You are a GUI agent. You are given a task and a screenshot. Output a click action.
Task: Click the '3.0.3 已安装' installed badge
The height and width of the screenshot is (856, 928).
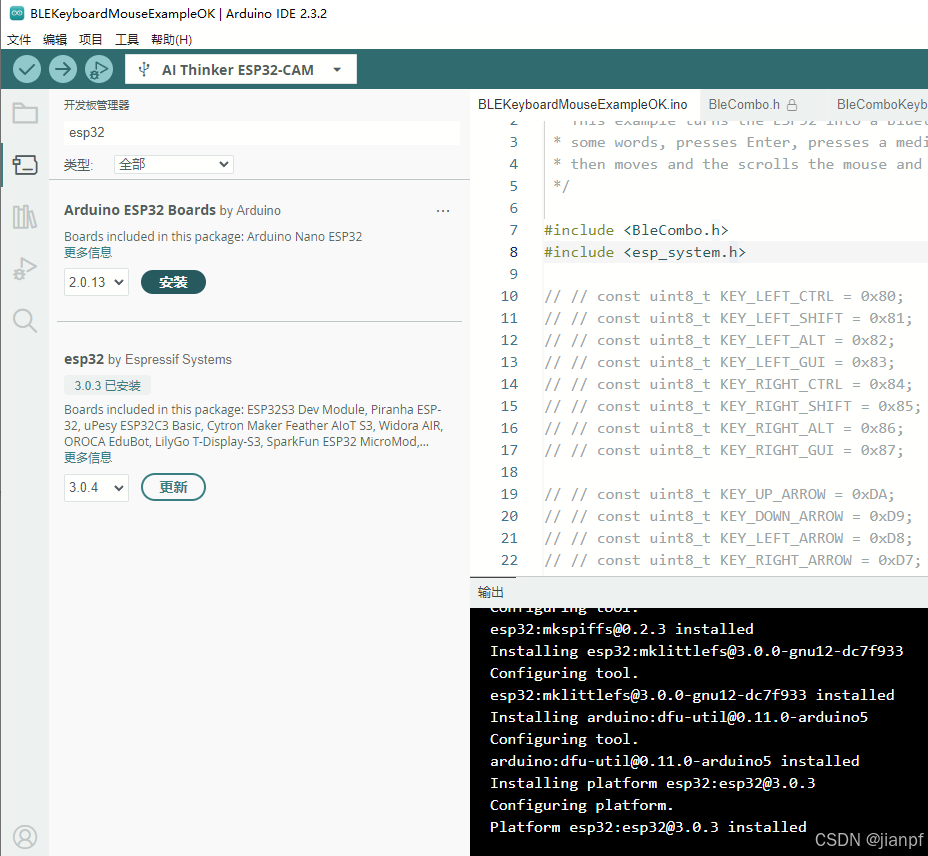pos(107,386)
